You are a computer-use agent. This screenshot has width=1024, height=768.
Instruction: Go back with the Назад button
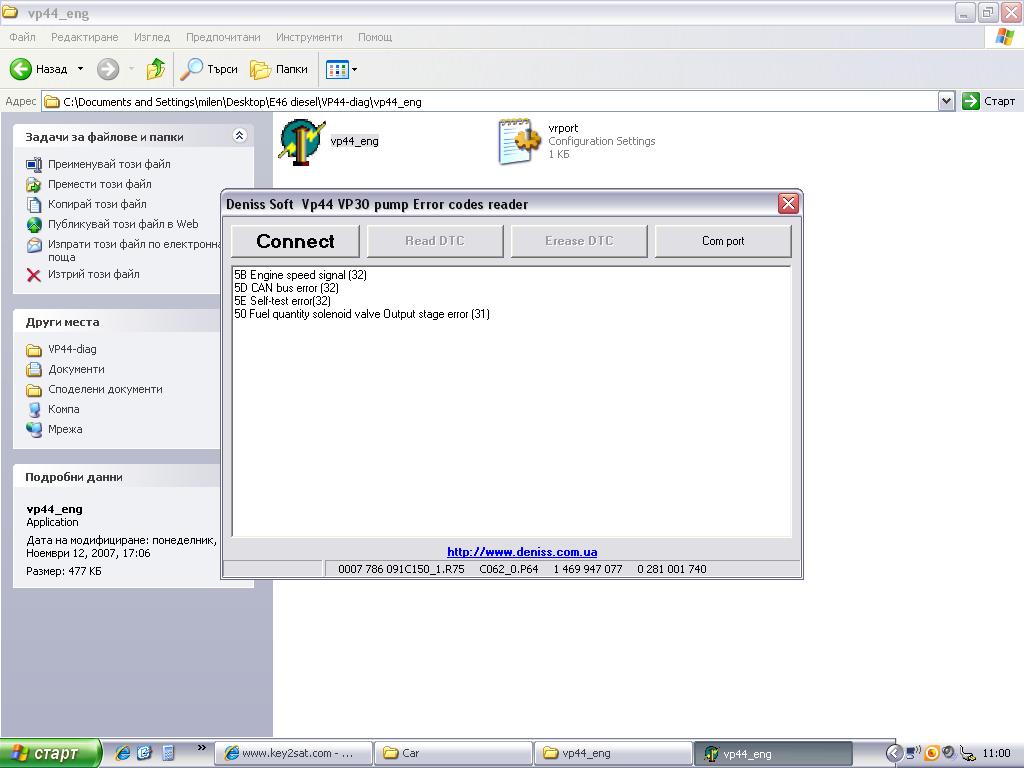[39, 69]
